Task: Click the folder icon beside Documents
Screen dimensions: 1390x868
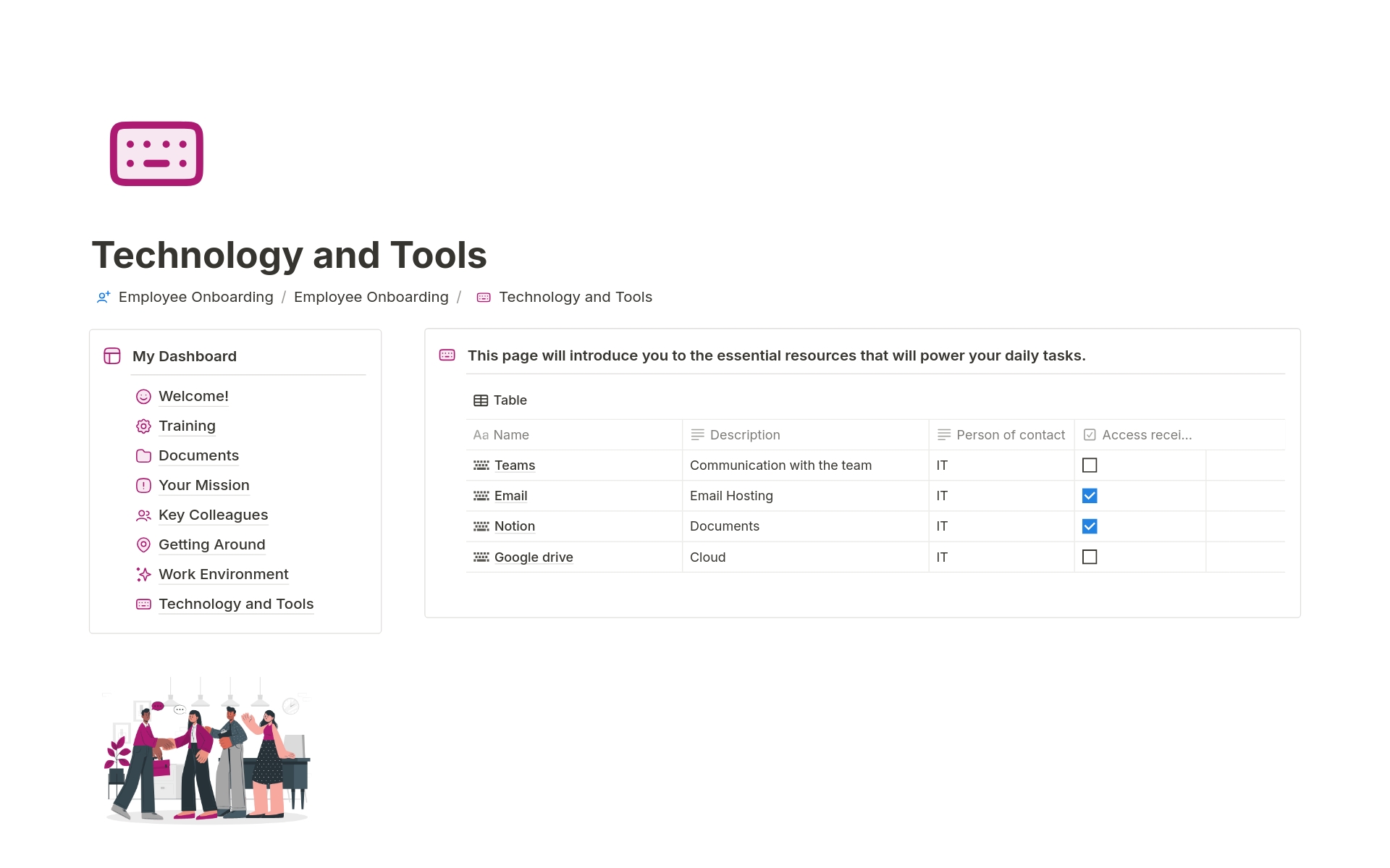Action: 143,456
